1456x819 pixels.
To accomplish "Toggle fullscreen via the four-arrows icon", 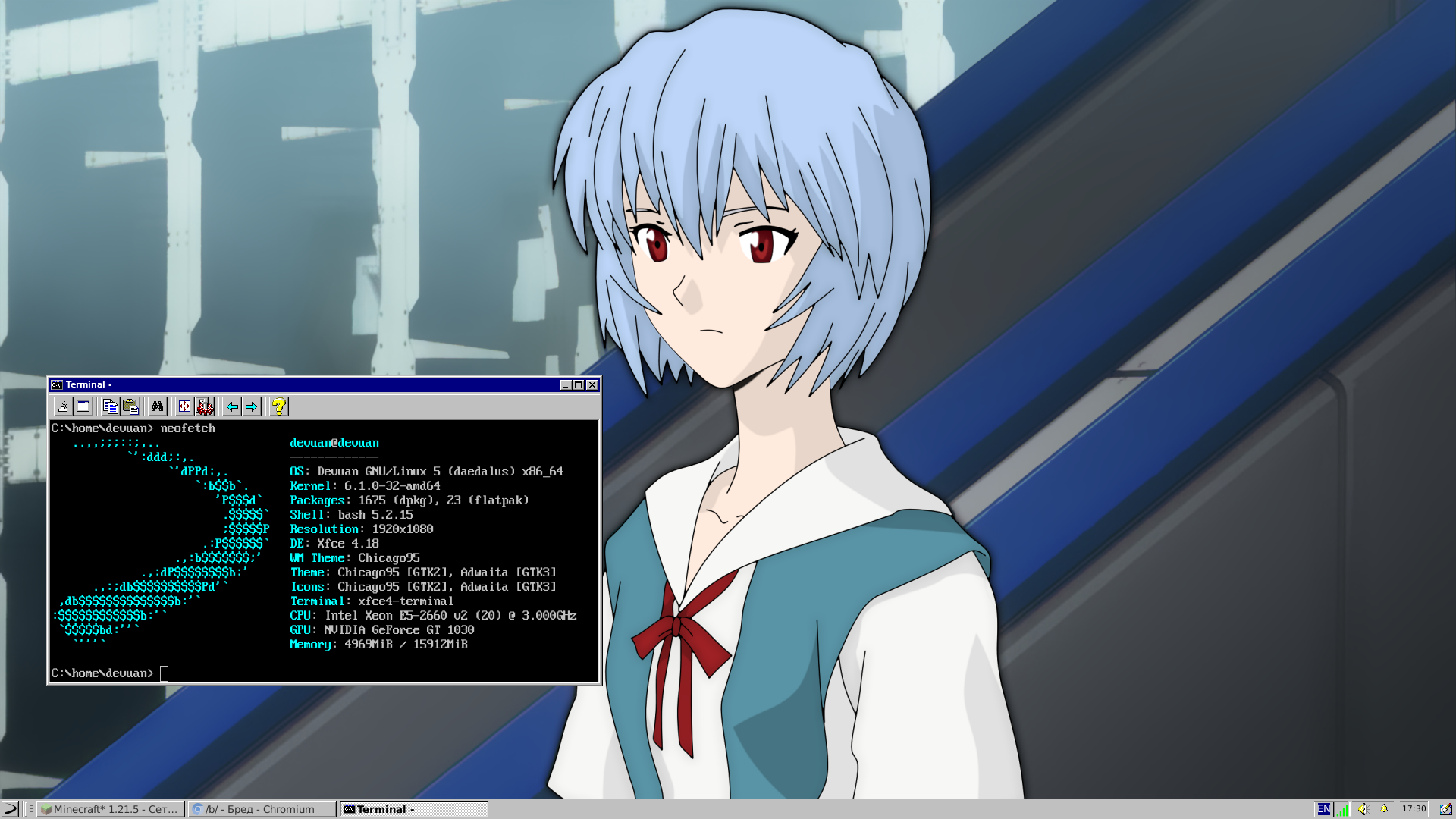I will 184,406.
